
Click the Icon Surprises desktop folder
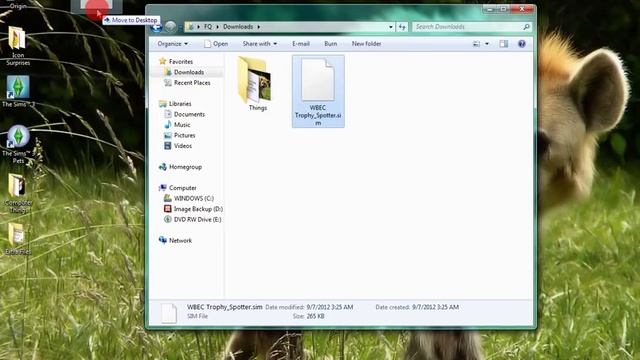18,46
